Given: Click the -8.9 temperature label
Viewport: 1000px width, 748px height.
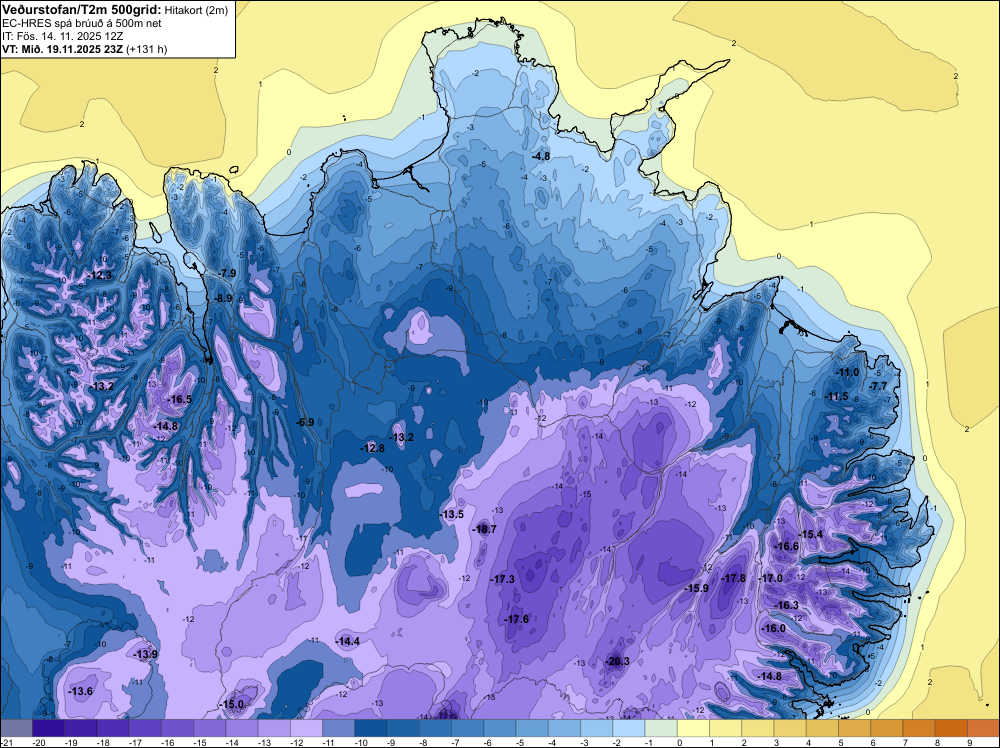Looking at the screenshot, I should pos(223,298).
